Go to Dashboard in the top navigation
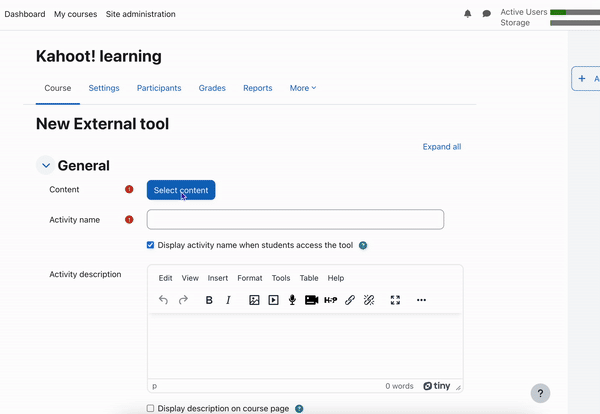Image resolution: width=600 pixels, height=414 pixels. coord(25,14)
